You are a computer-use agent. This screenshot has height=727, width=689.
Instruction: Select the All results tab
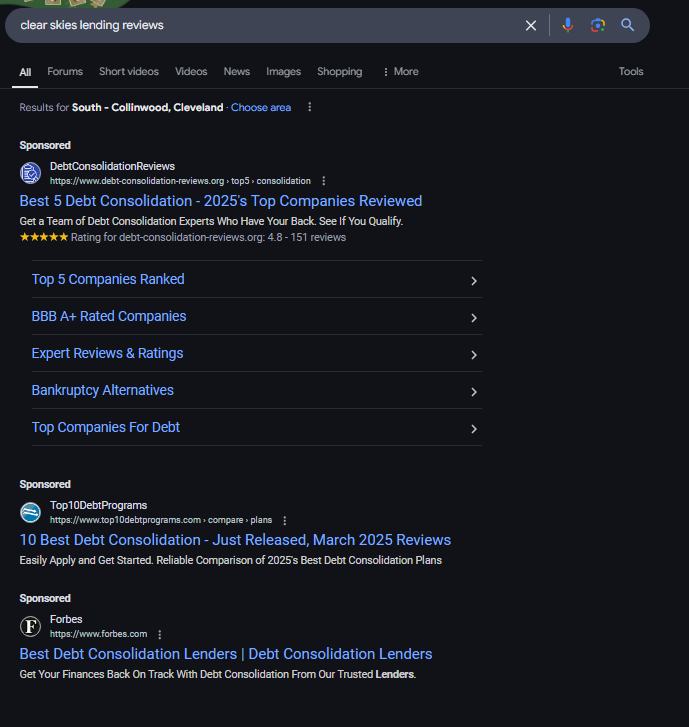(x=25, y=72)
